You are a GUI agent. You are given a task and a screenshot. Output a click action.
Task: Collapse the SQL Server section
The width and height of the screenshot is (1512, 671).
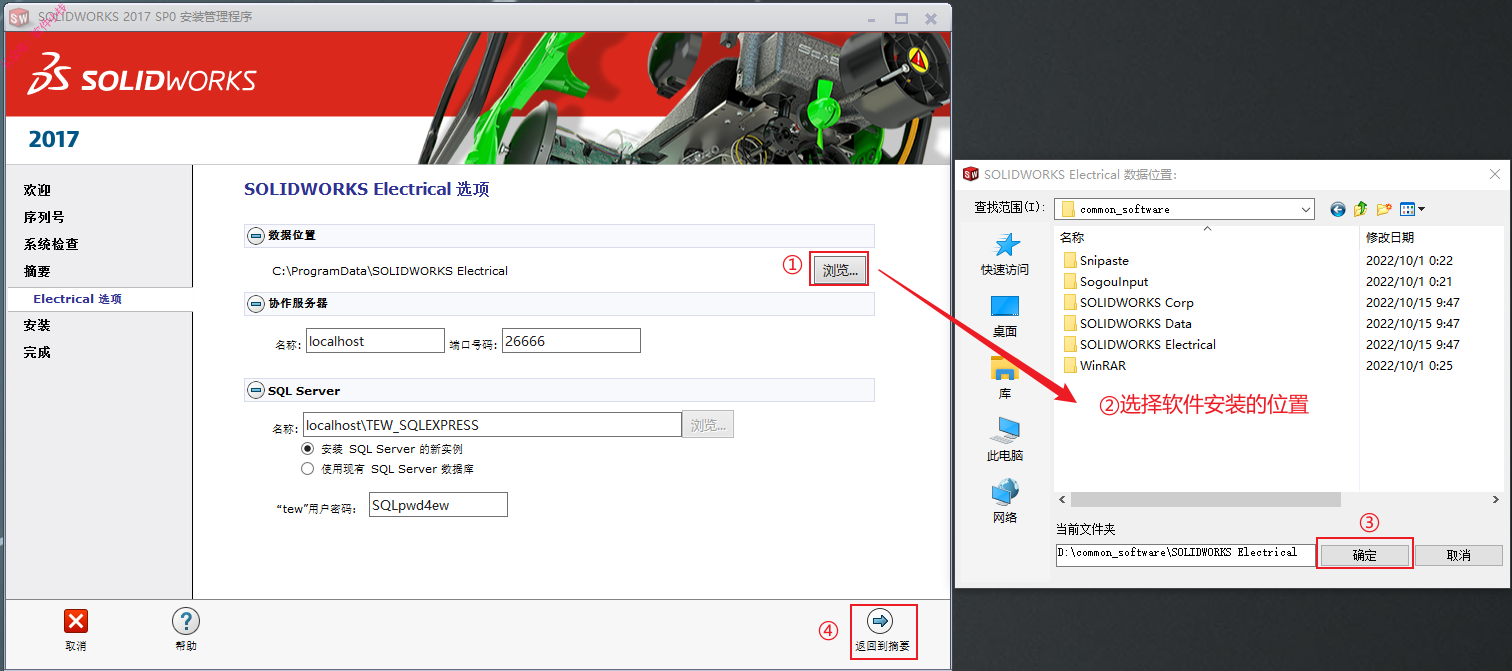pos(255,391)
